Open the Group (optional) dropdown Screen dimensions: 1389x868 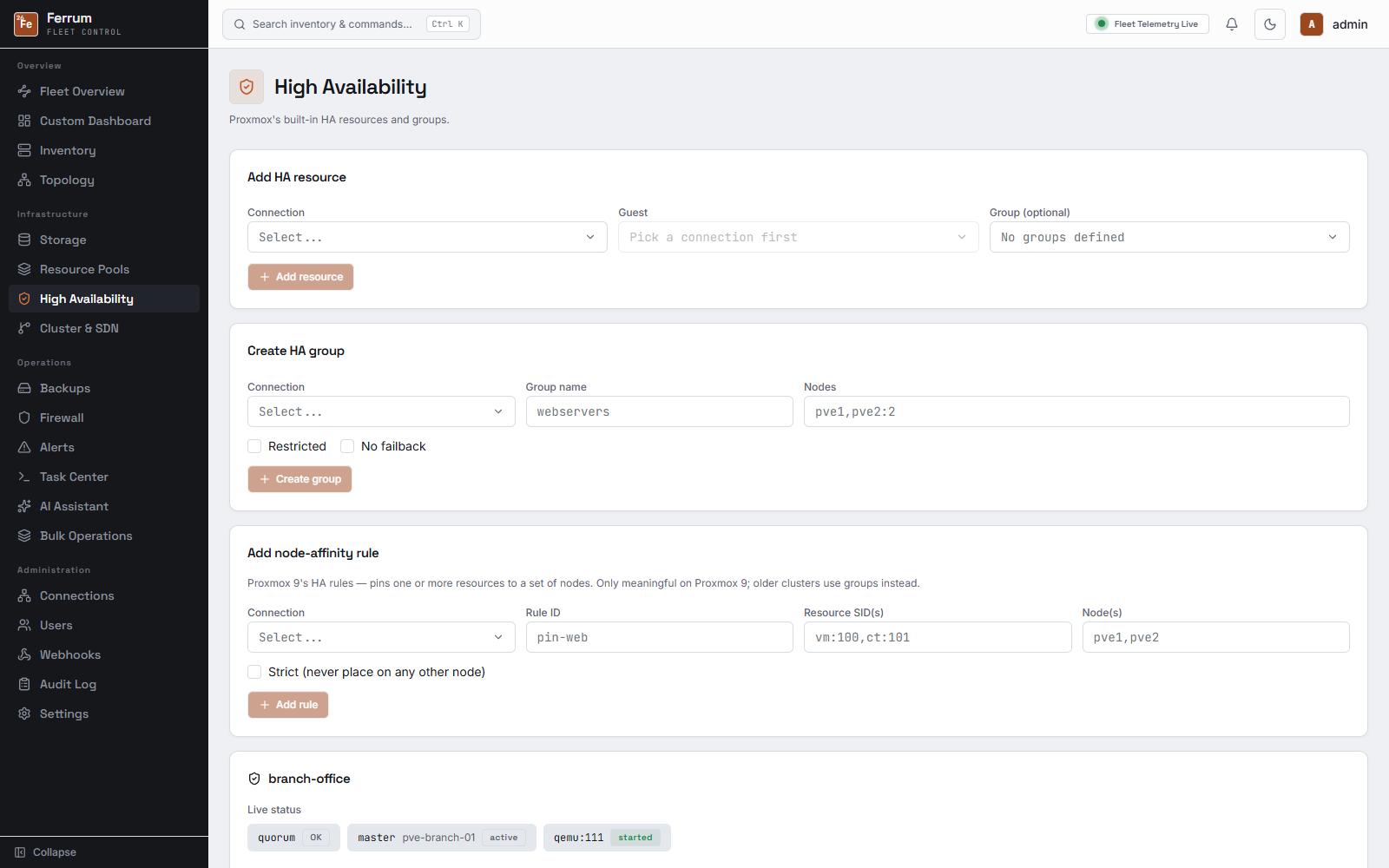point(1169,237)
